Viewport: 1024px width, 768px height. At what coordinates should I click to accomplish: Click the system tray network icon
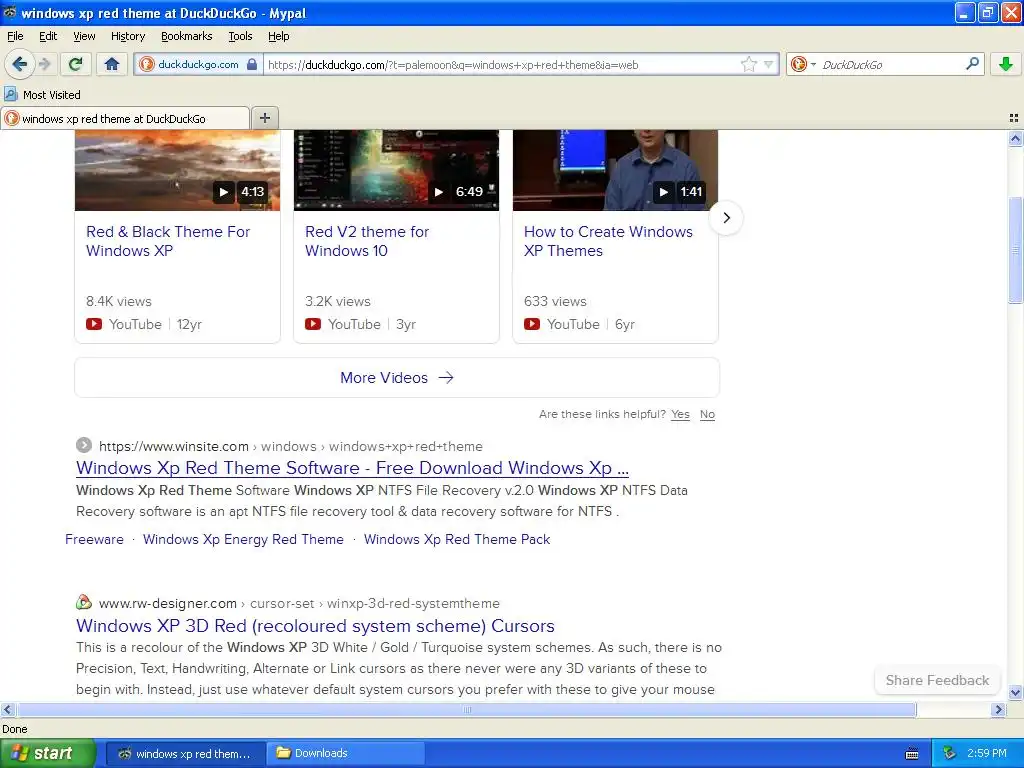pos(950,753)
